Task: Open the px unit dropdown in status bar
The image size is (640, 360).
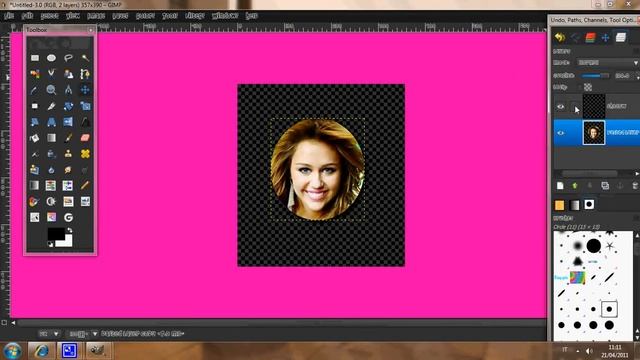Action: (49, 333)
